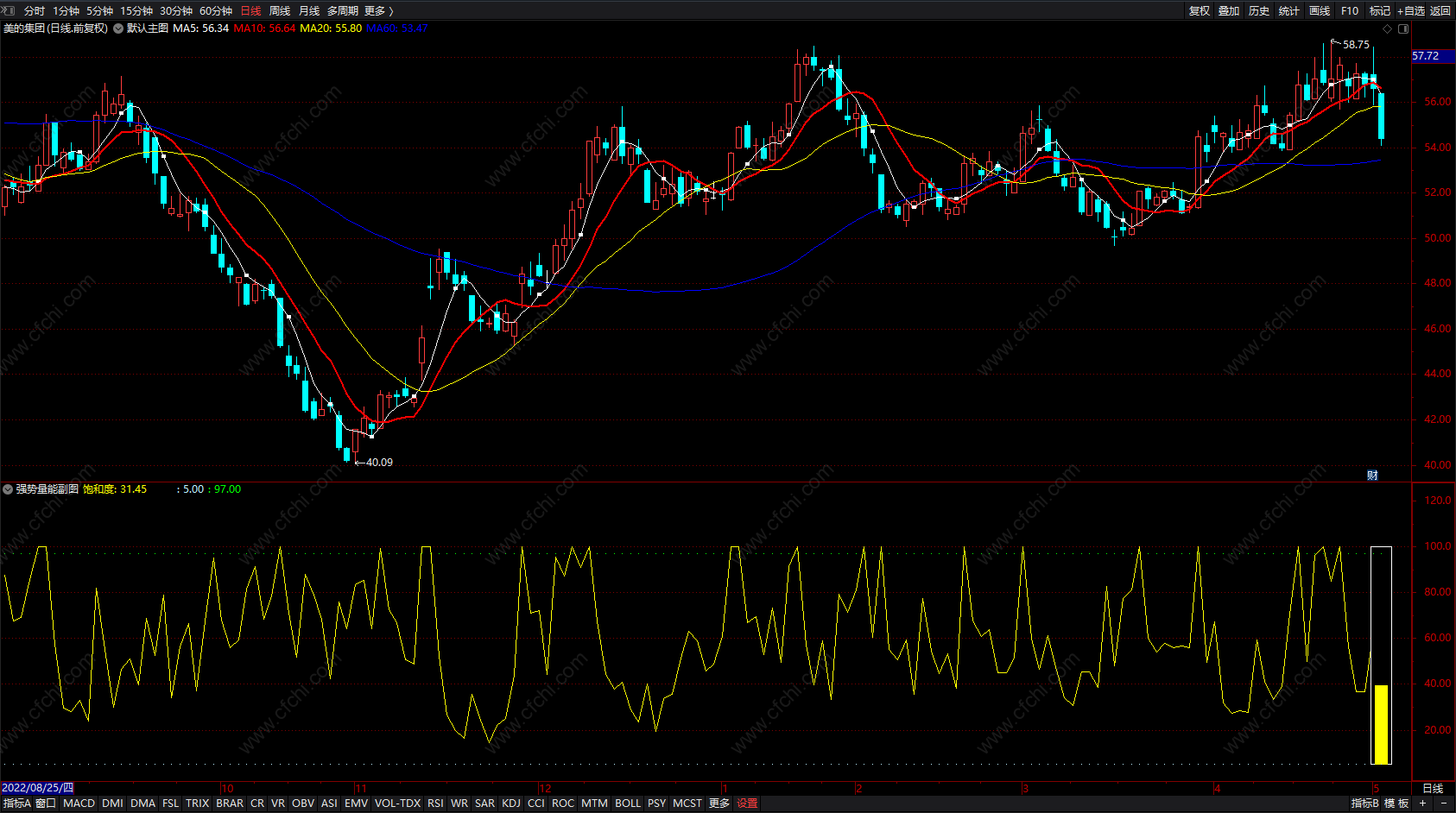Click the minus zoom-out icon at bottom right
This screenshot has width=1456, height=813.
tap(1443, 803)
